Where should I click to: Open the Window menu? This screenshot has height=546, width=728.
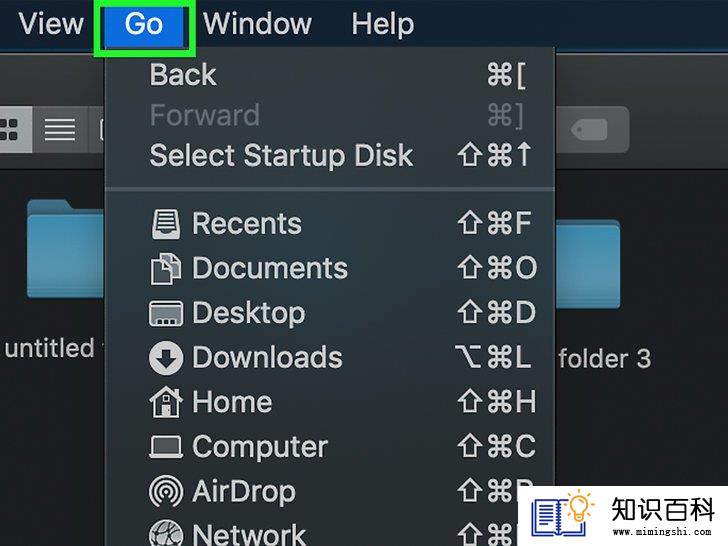pyautogui.click(x=258, y=23)
